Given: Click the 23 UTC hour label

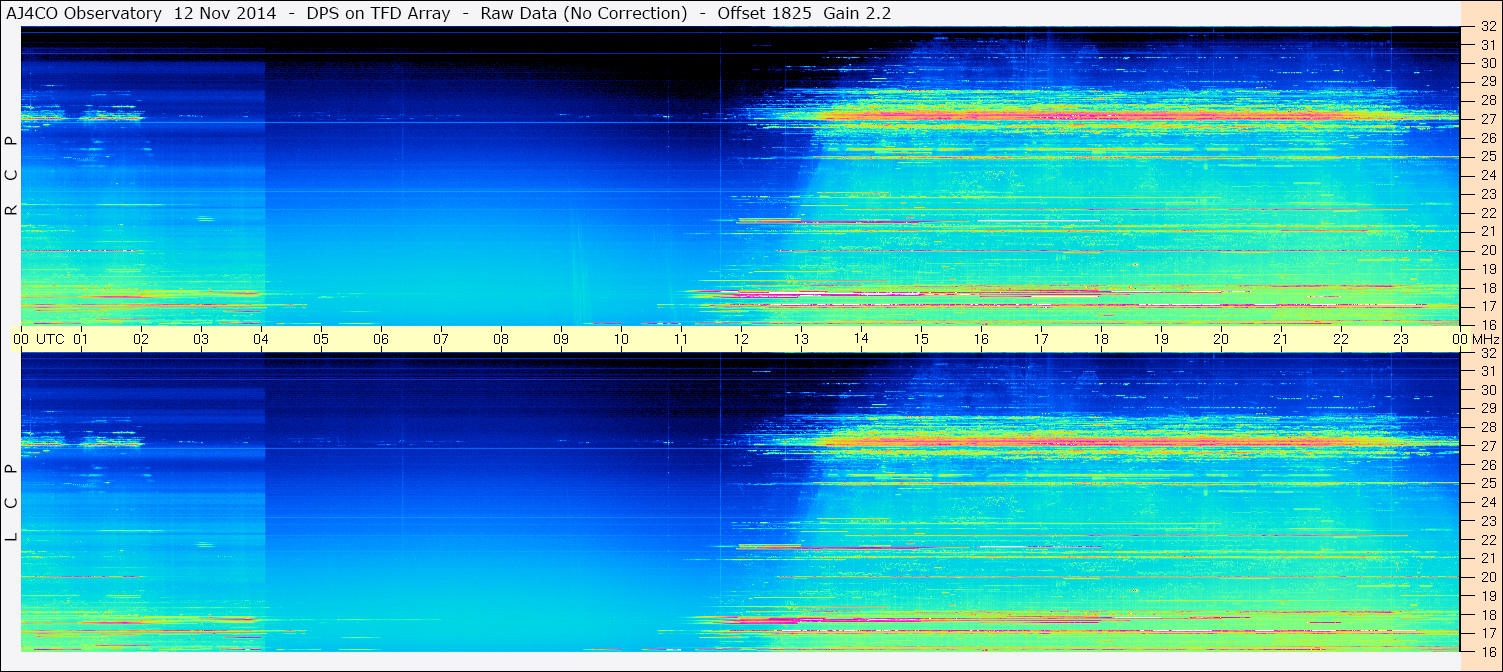Looking at the screenshot, I should coord(1401,339).
